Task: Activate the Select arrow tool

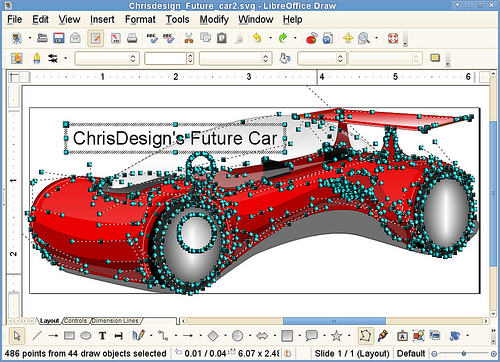Action: click(17, 336)
